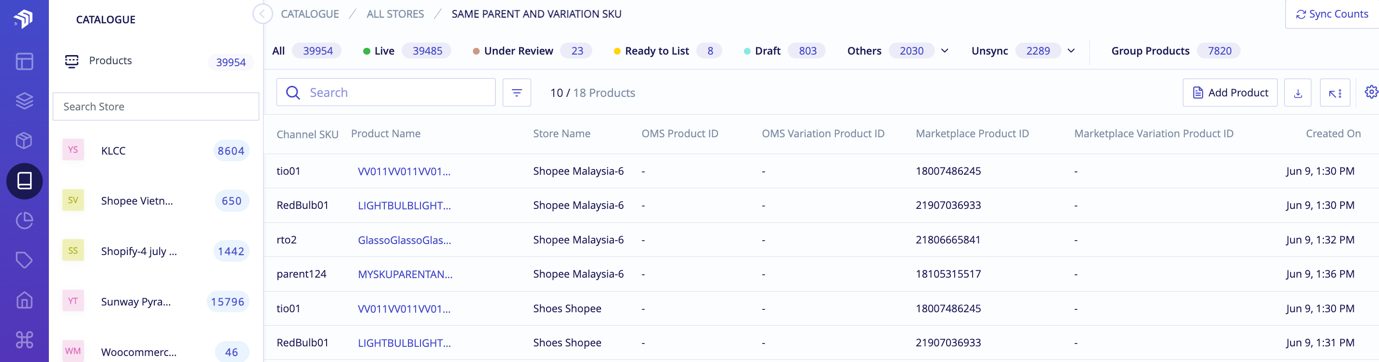The height and width of the screenshot is (362, 1379).
Task: Click the 8604 count badge for KLCC
Action: point(231,151)
